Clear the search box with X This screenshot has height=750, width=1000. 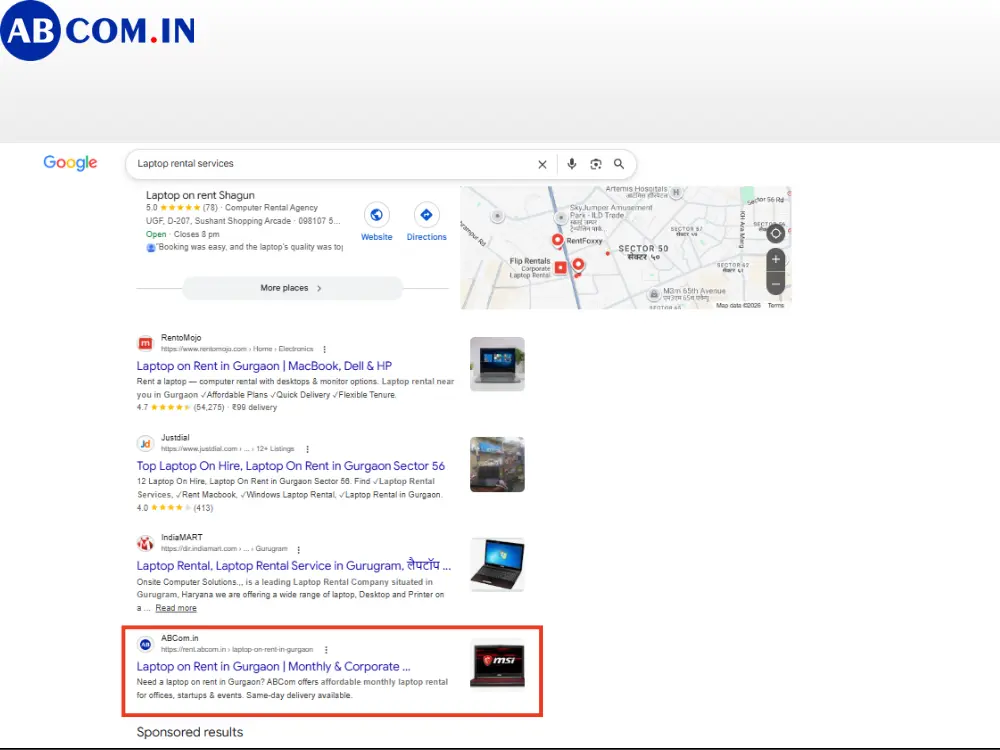point(542,165)
